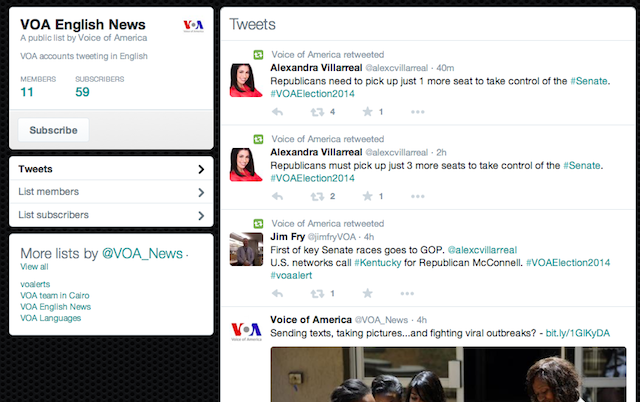The height and width of the screenshot is (402, 640).
Task: Open Alexandra Villarreal name on 40m tweet
Action: click(316, 68)
